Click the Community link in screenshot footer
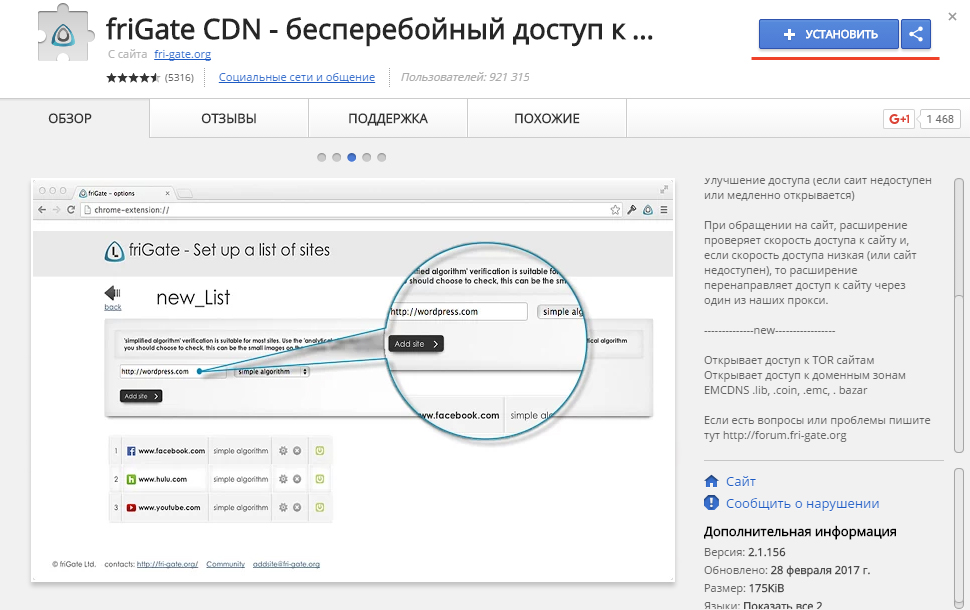This screenshot has width=970, height=610. (226, 564)
